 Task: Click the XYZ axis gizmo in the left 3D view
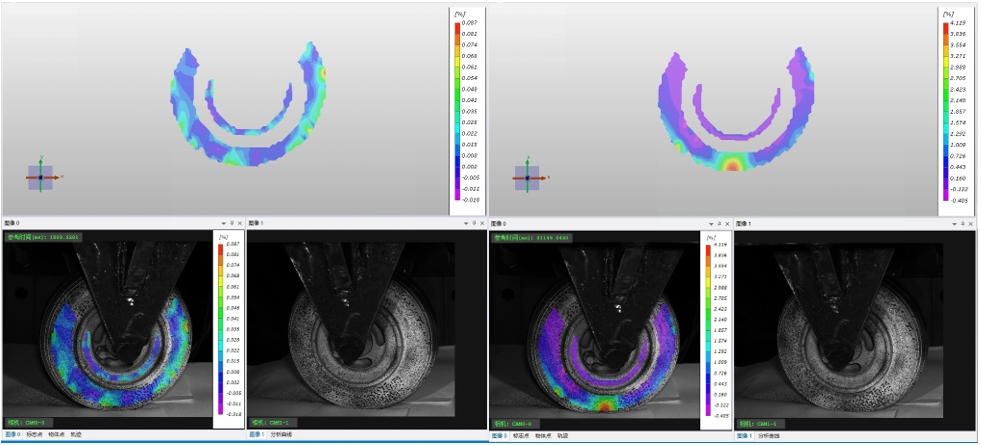40,177
